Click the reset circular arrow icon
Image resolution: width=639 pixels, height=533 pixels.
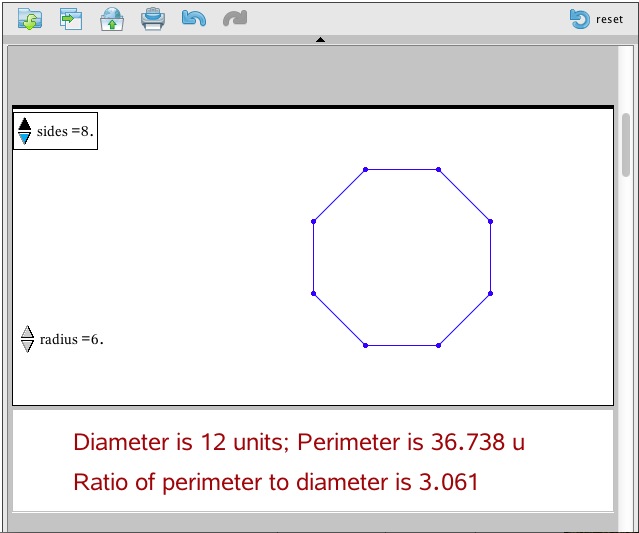coord(580,19)
